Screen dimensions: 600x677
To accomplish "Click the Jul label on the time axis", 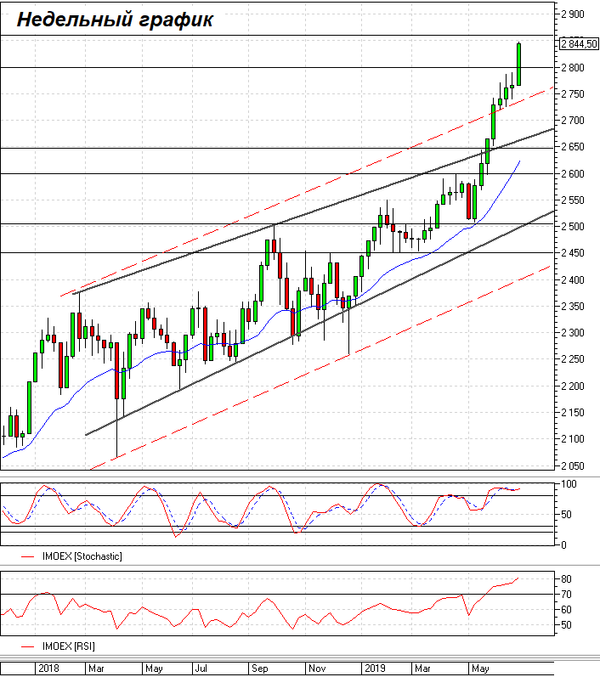I will click(x=201, y=668).
